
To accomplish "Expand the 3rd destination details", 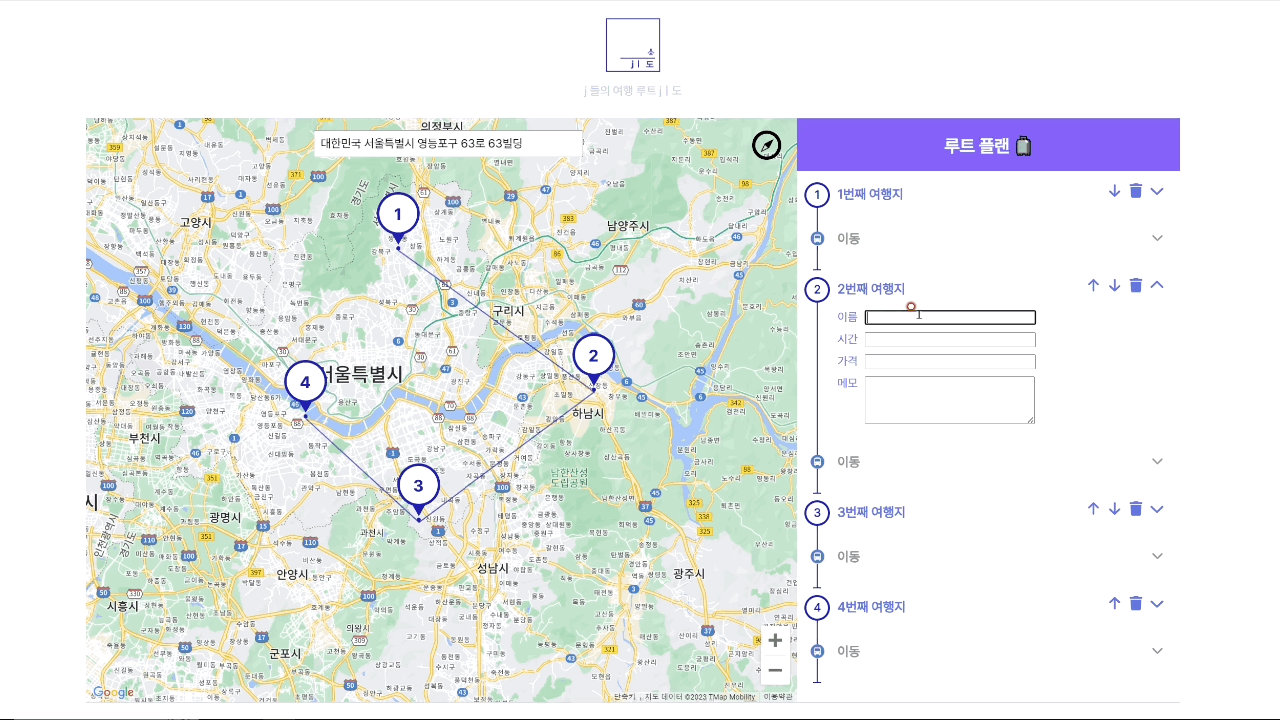I will tap(1157, 509).
